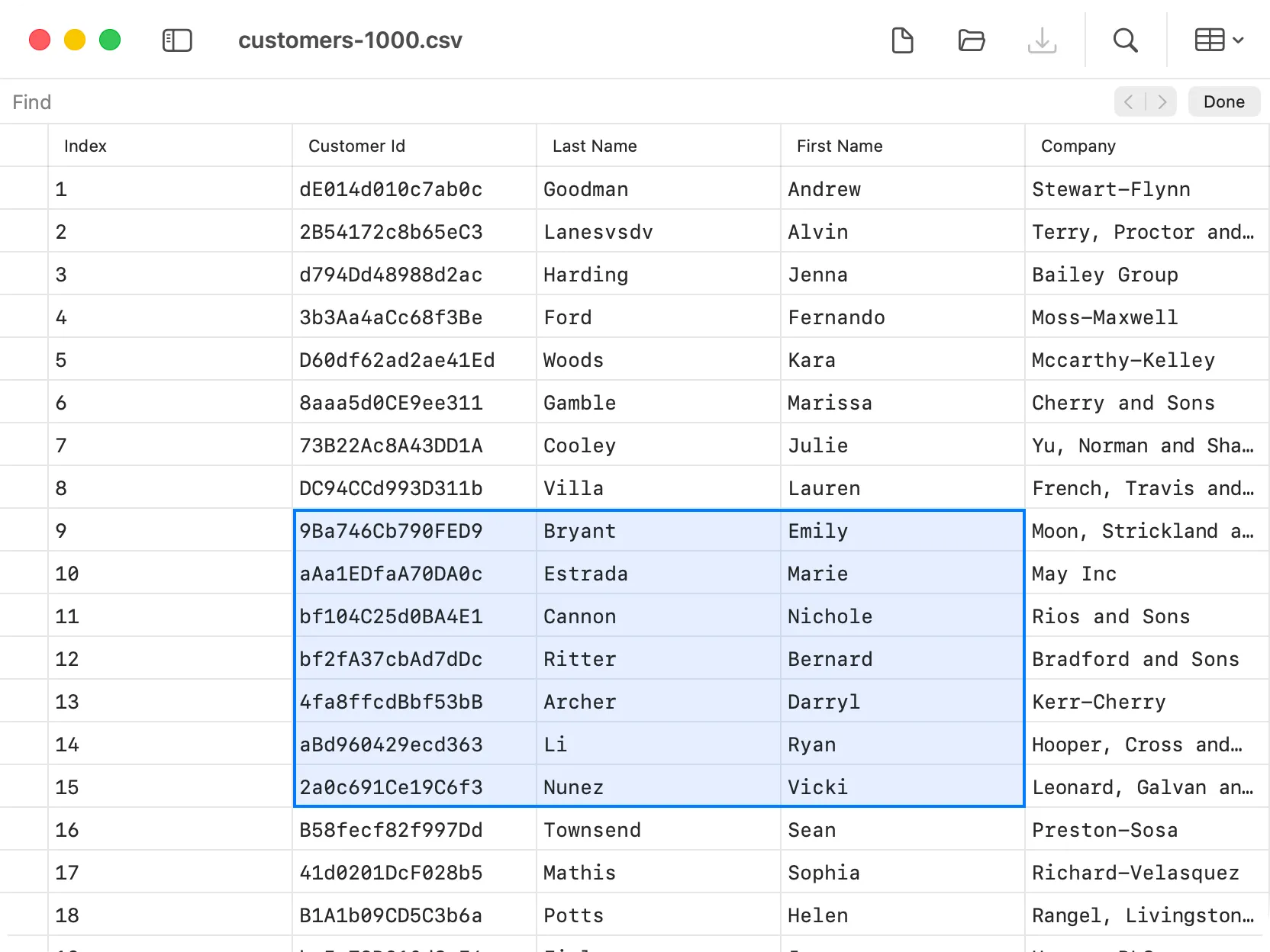
Task: Open search with the magnifier icon
Action: [1125, 40]
